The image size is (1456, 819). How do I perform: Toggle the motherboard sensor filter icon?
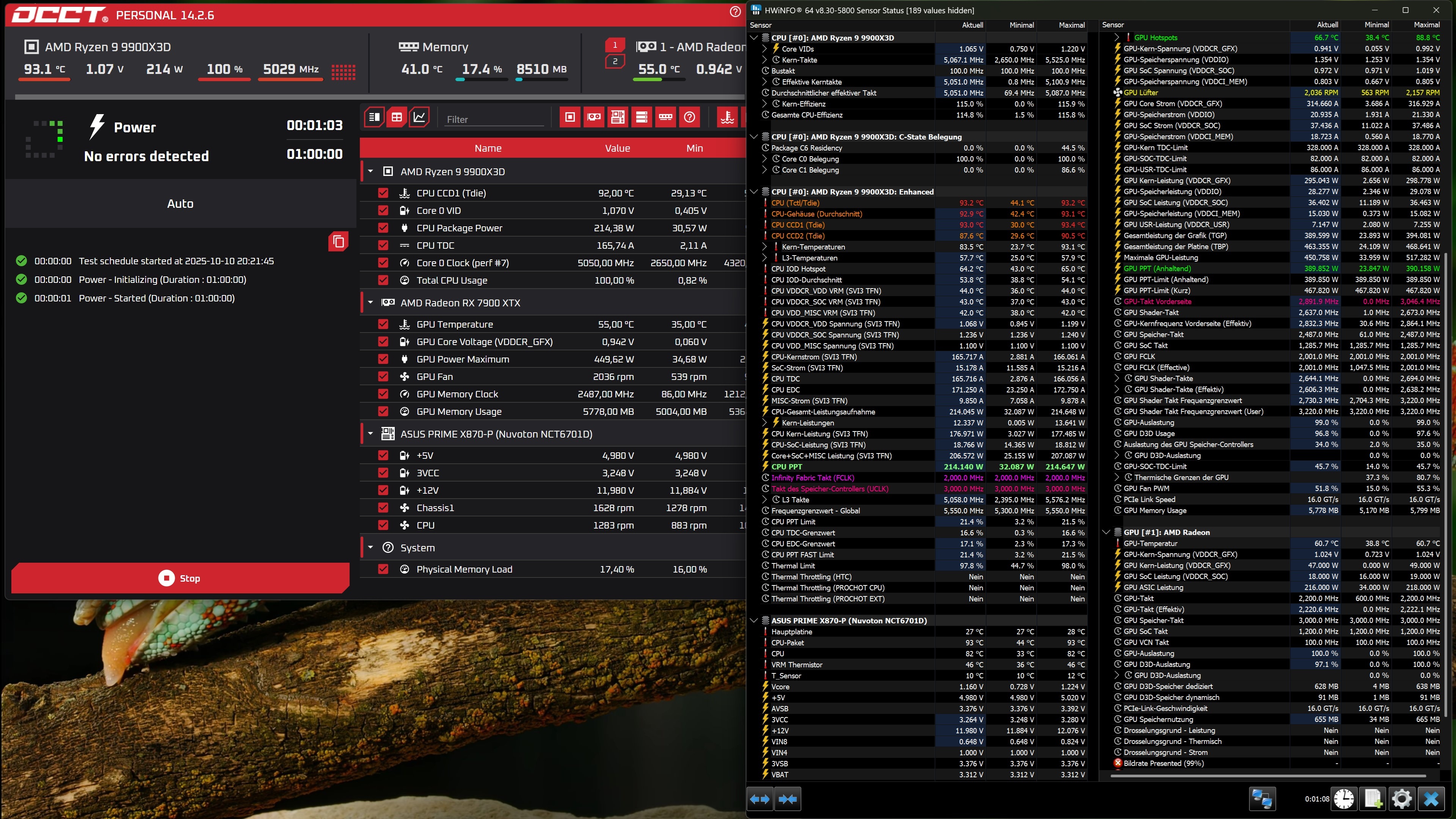tap(618, 117)
